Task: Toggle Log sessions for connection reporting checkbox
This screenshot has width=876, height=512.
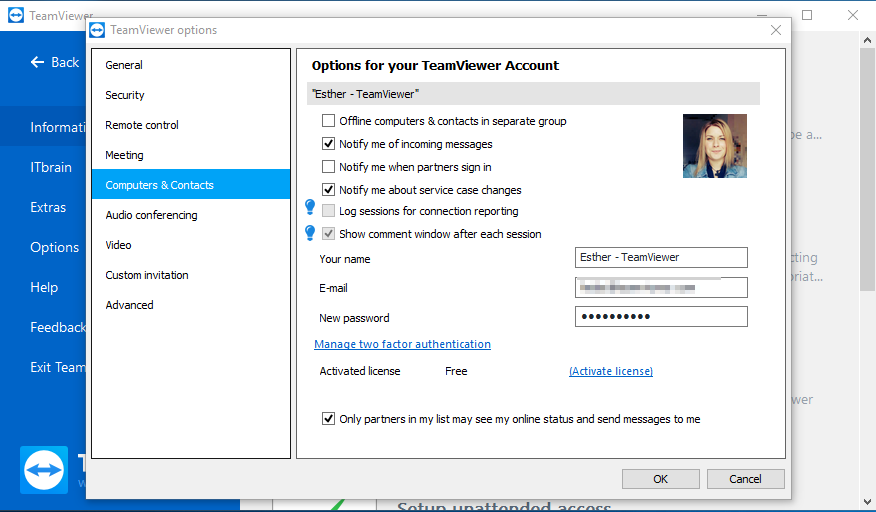Action: (x=328, y=211)
